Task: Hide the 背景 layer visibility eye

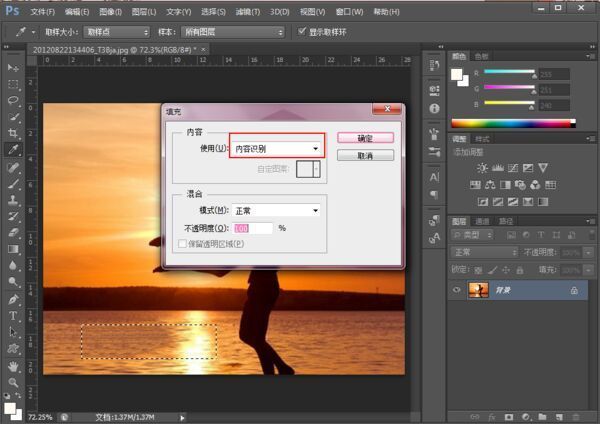Action: pos(457,290)
